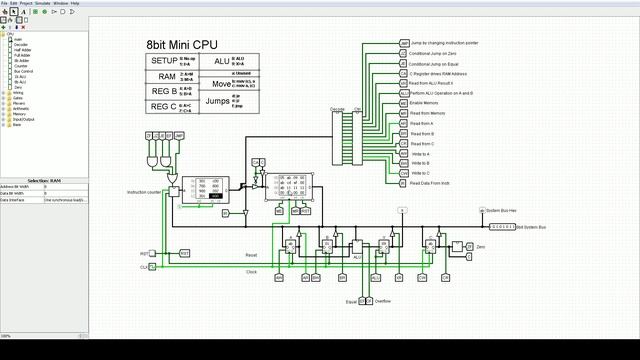640x360 pixels.
Task: Select the Text tool A icon
Action: tap(23, 12)
